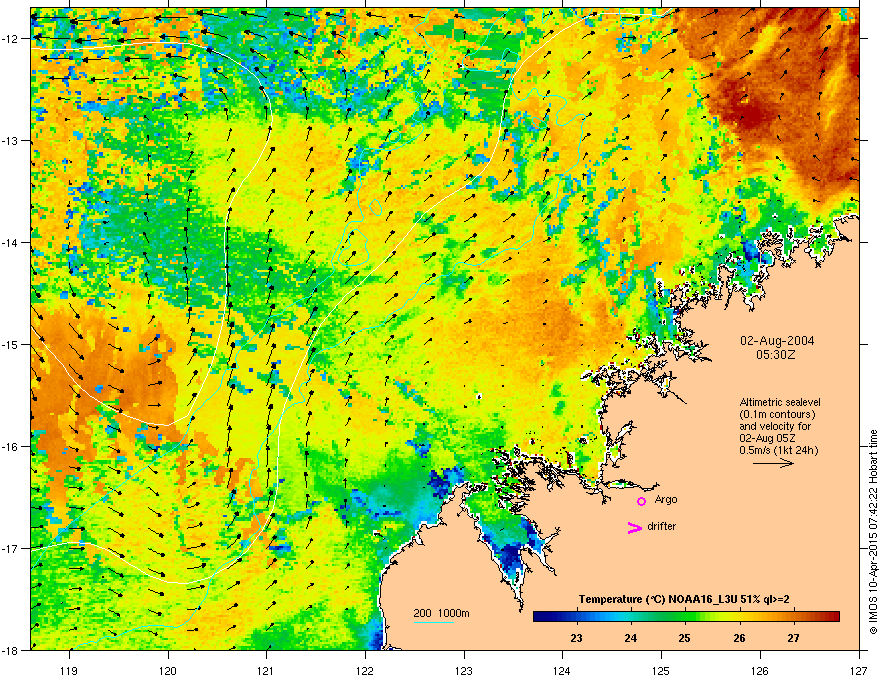
Task: Click the IMOS copyright timestamp text
Action: click(873, 532)
